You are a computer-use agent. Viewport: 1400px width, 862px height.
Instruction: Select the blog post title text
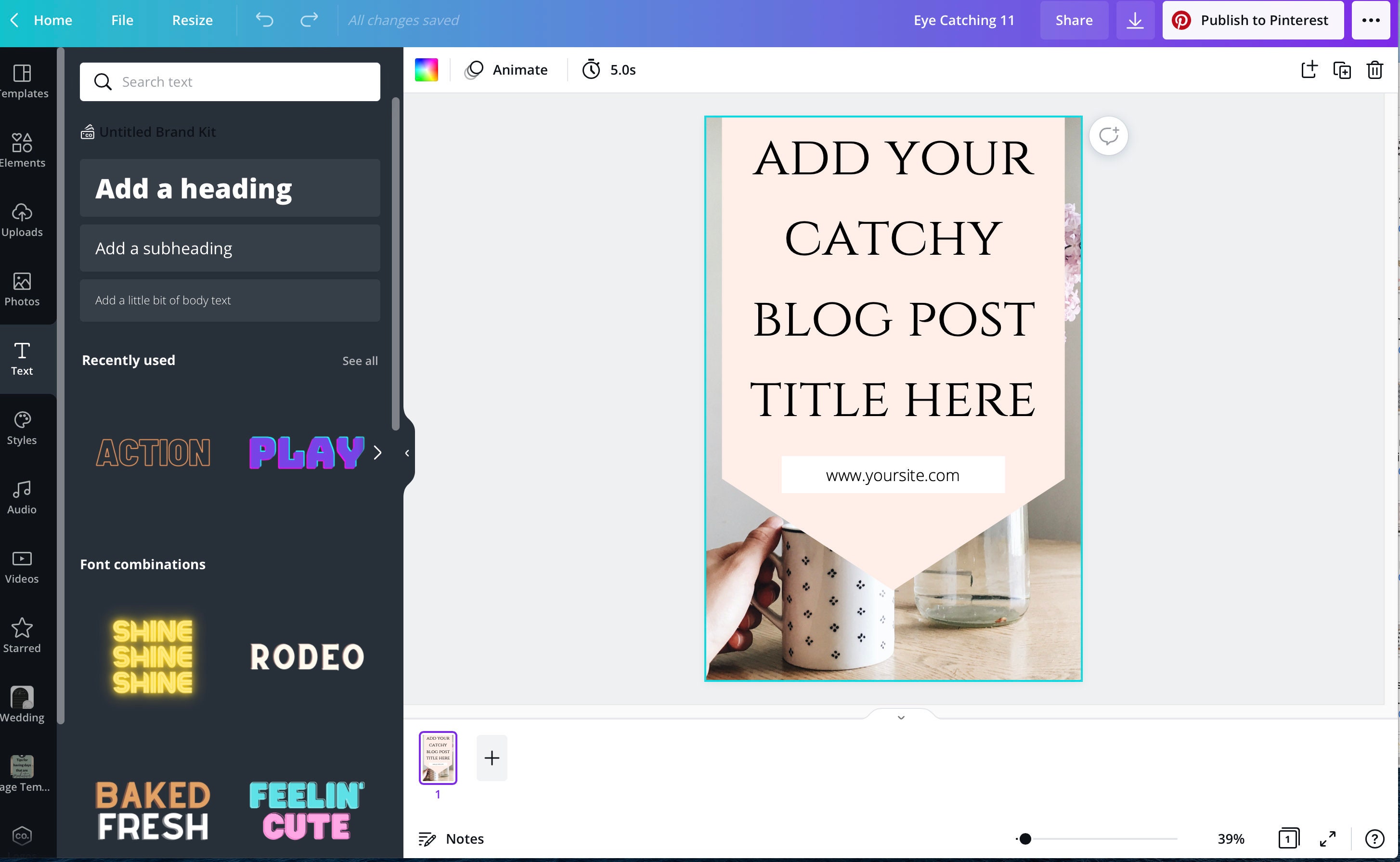[x=892, y=278]
